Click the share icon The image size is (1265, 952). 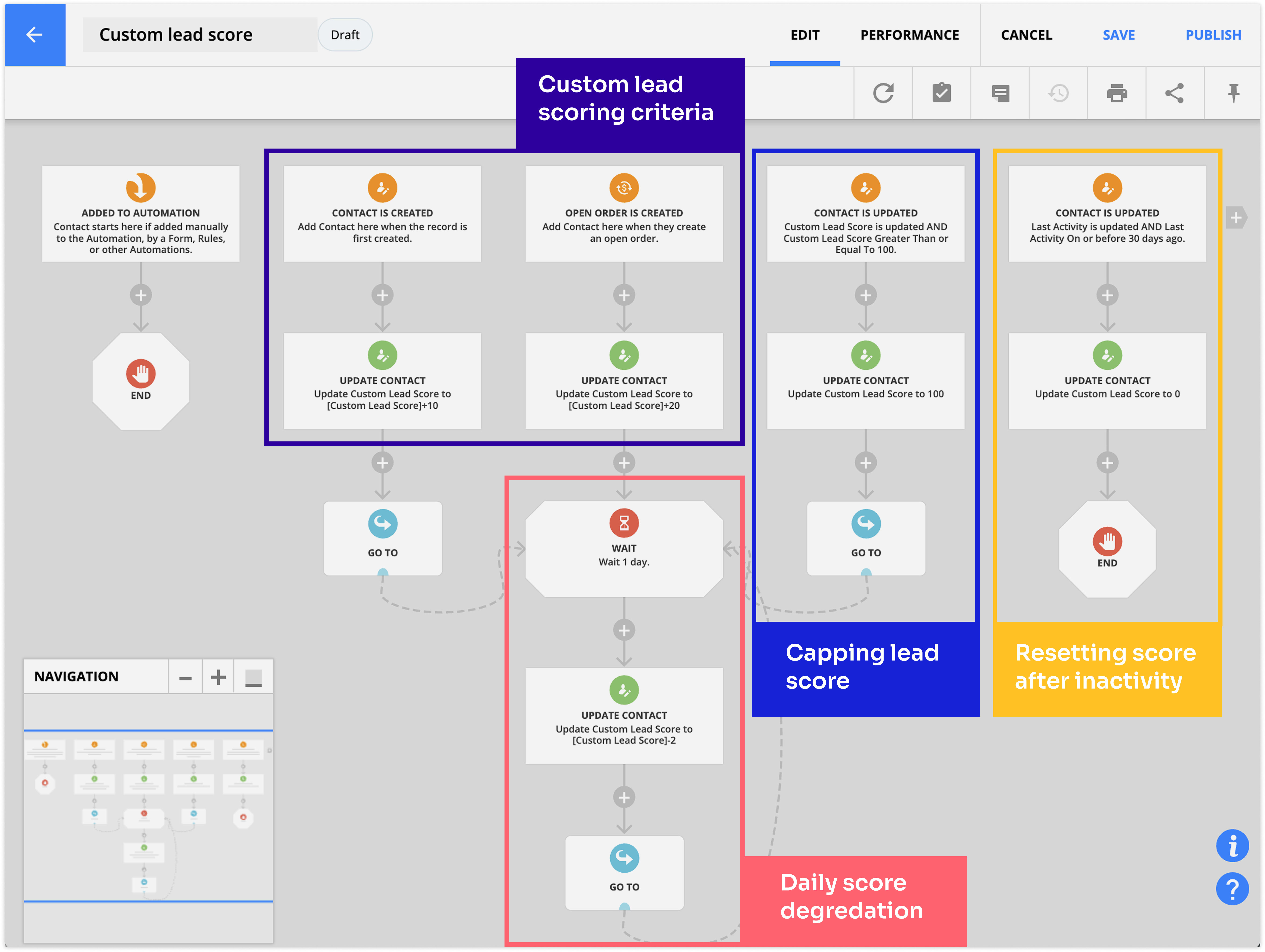pyautogui.click(x=1175, y=93)
